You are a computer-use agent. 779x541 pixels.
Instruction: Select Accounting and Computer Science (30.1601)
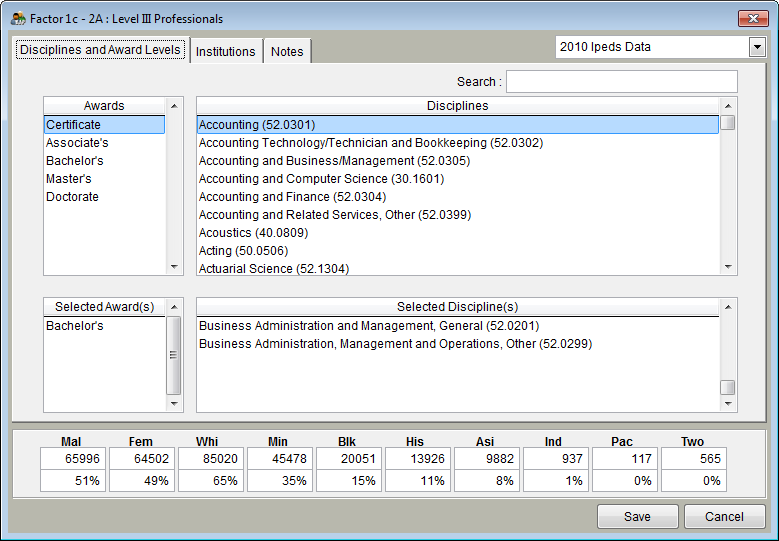coord(458,178)
